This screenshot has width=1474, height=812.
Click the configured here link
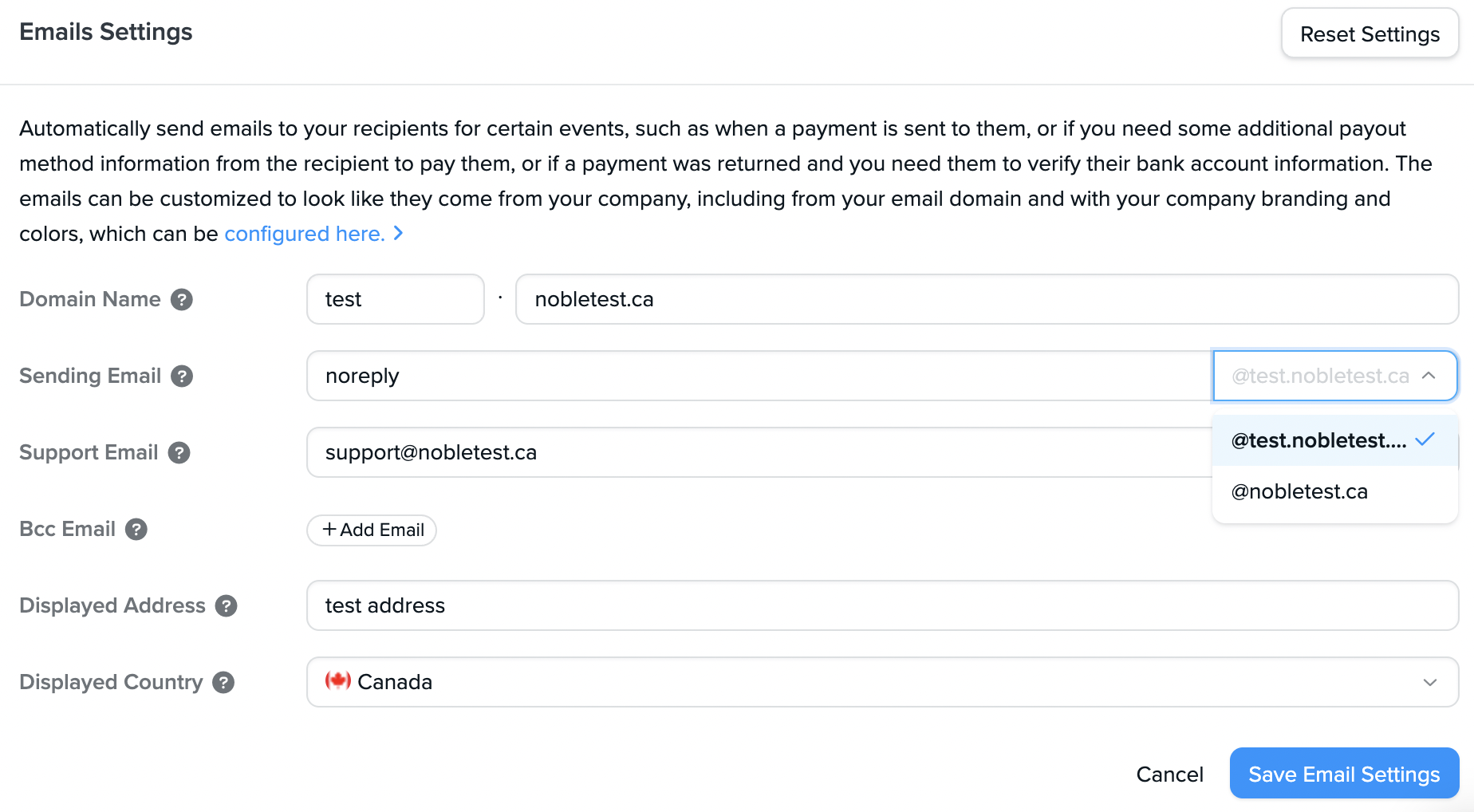coord(303,234)
